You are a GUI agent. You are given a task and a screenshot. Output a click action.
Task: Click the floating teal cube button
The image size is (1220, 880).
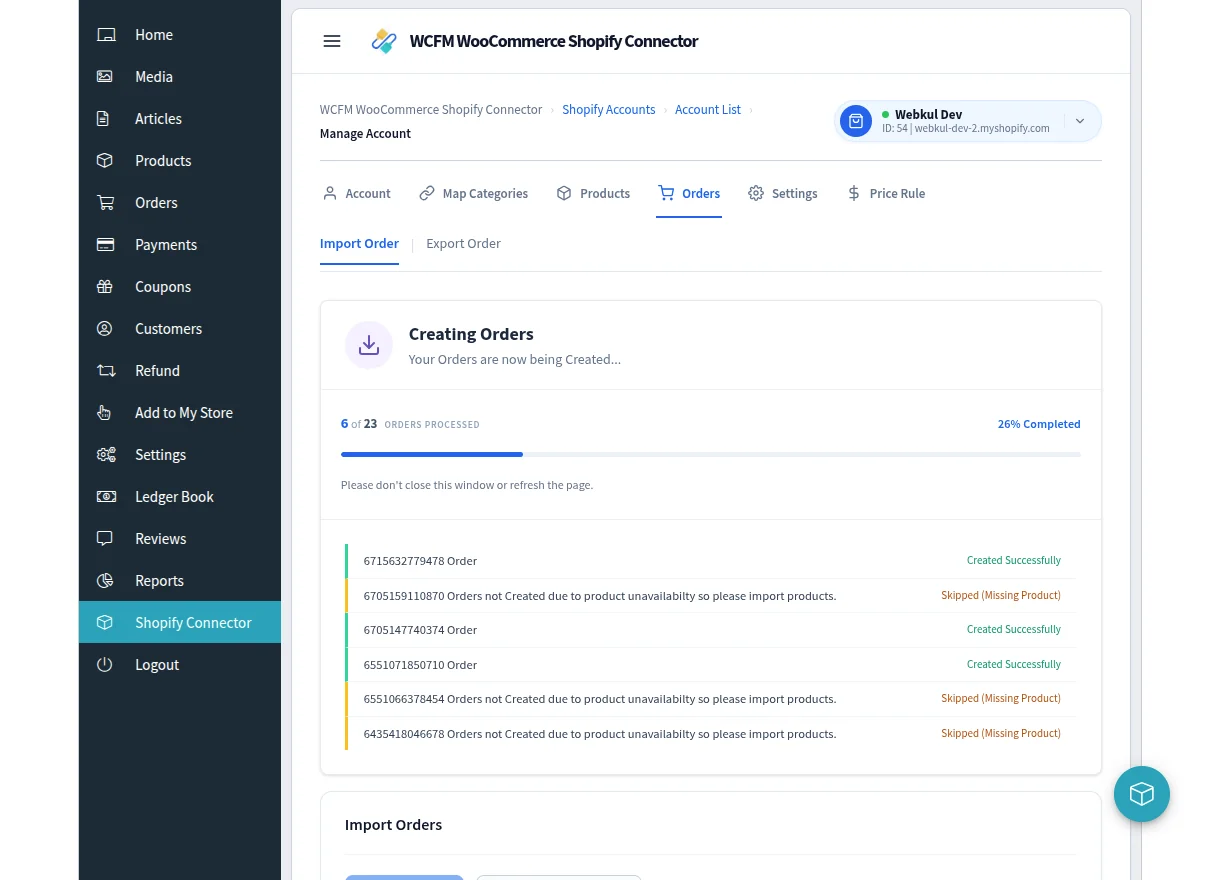(1142, 794)
